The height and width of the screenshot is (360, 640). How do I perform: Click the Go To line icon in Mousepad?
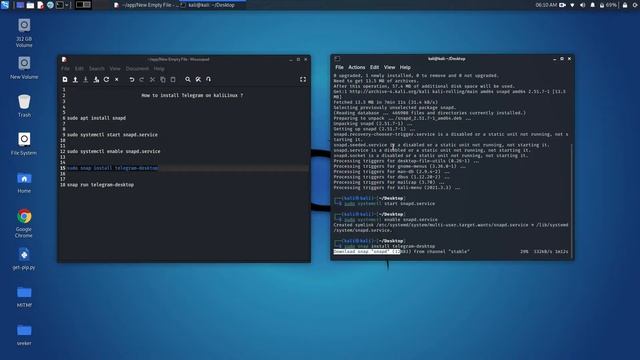[208, 80]
